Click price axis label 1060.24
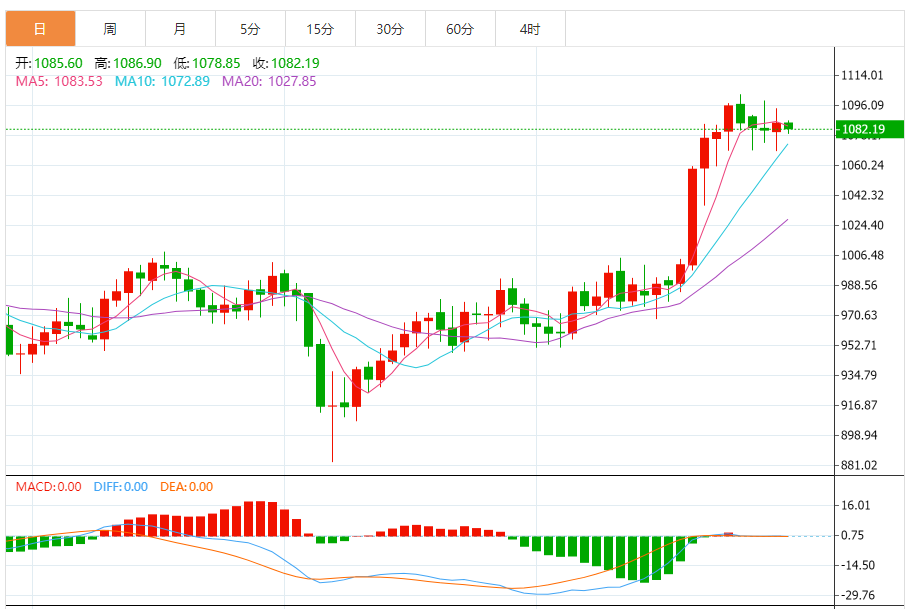Image resolution: width=907 pixels, height=609 pixels. click(862, 165)
